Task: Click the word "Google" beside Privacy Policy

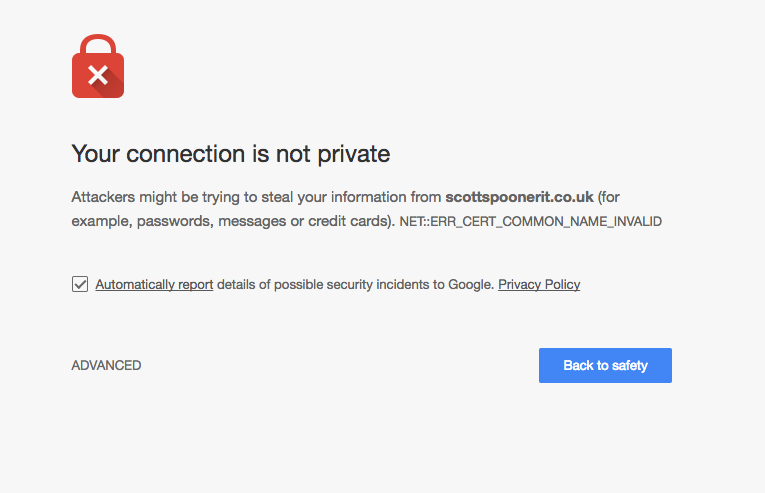Action: [x=468, y=284]
